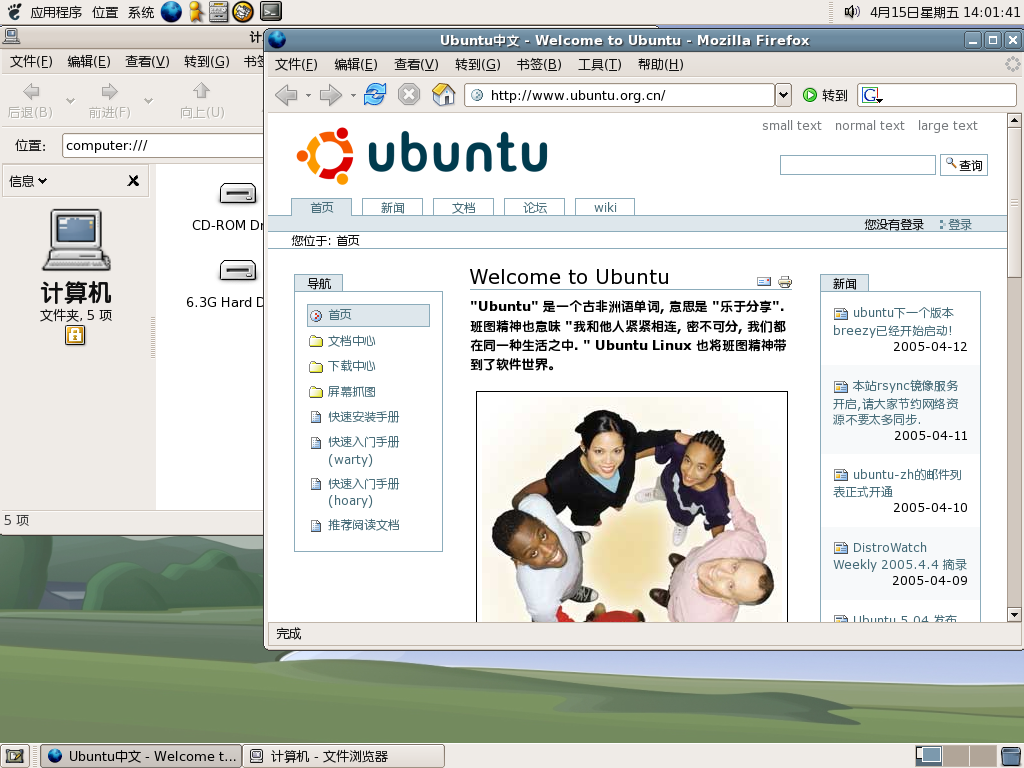Open the '应用程序' menu in top panel

[x=56, y=12]
